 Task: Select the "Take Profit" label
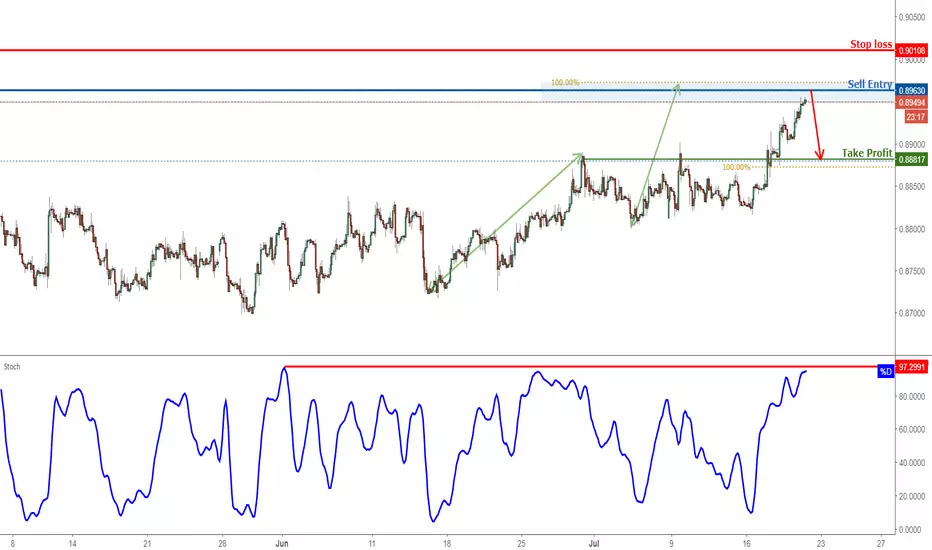click(x=867, y=153)
